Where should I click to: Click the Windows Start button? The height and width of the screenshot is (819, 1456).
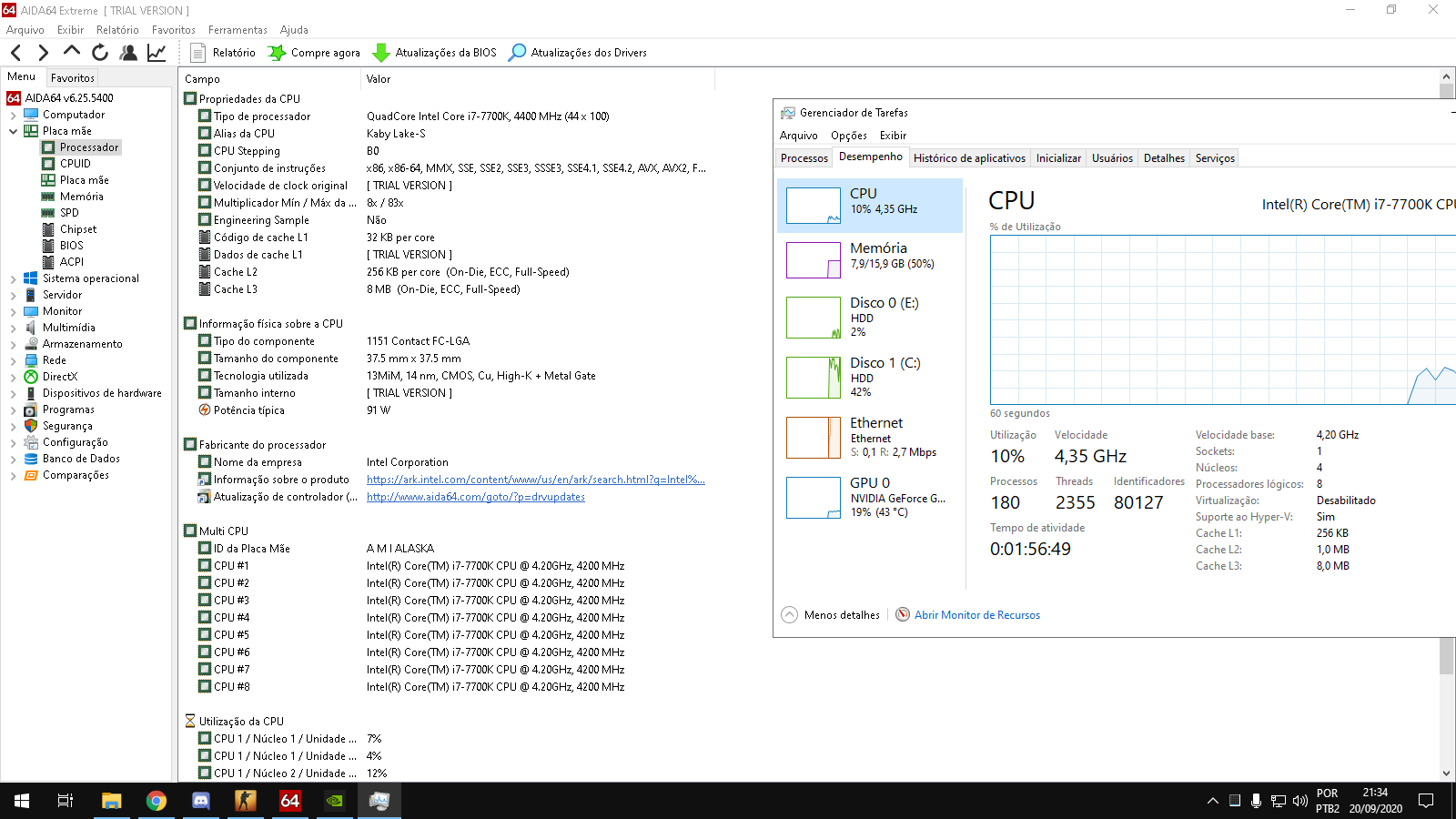point(22,801)
